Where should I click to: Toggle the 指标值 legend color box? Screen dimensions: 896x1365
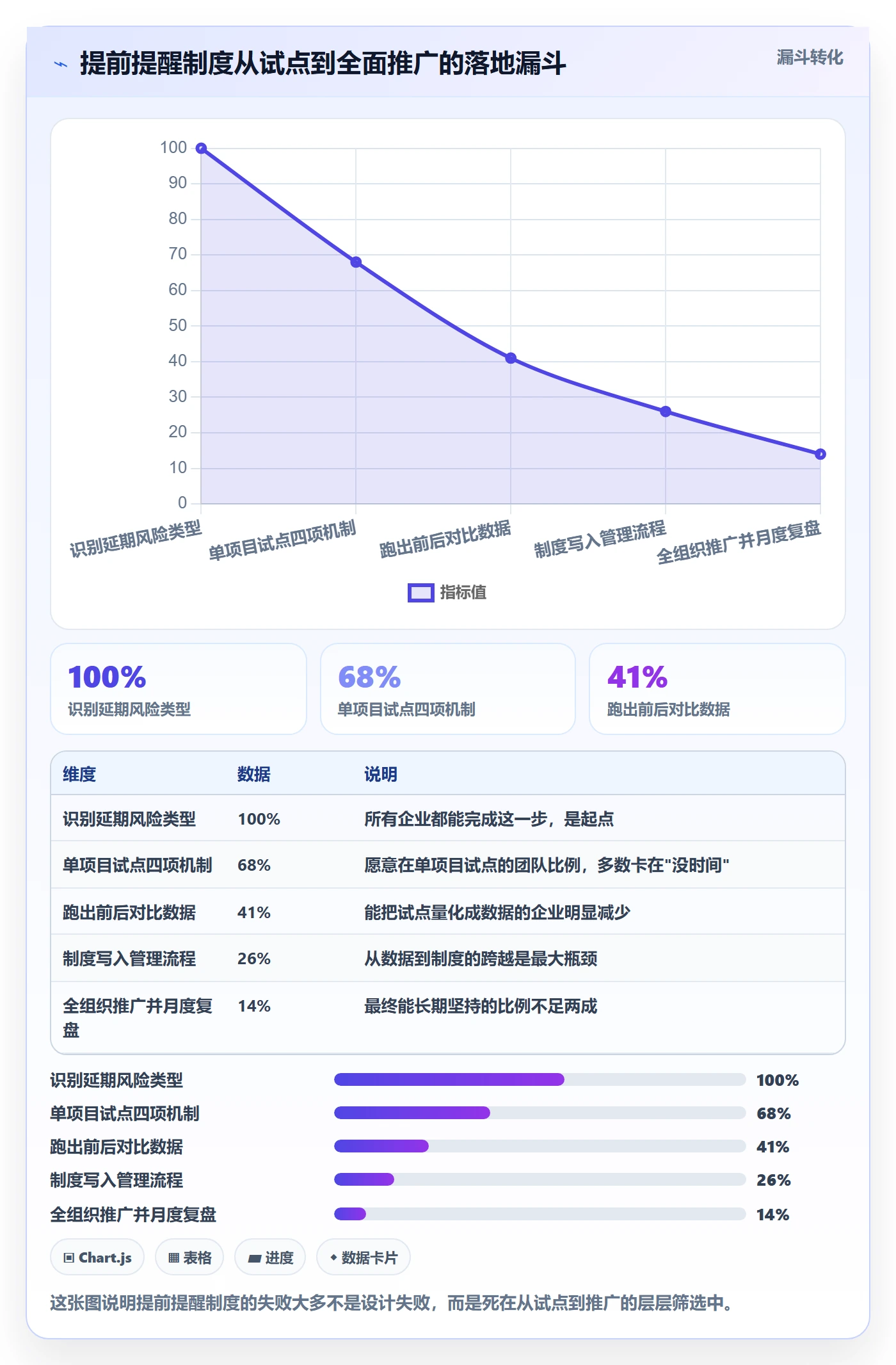point(421,593)
